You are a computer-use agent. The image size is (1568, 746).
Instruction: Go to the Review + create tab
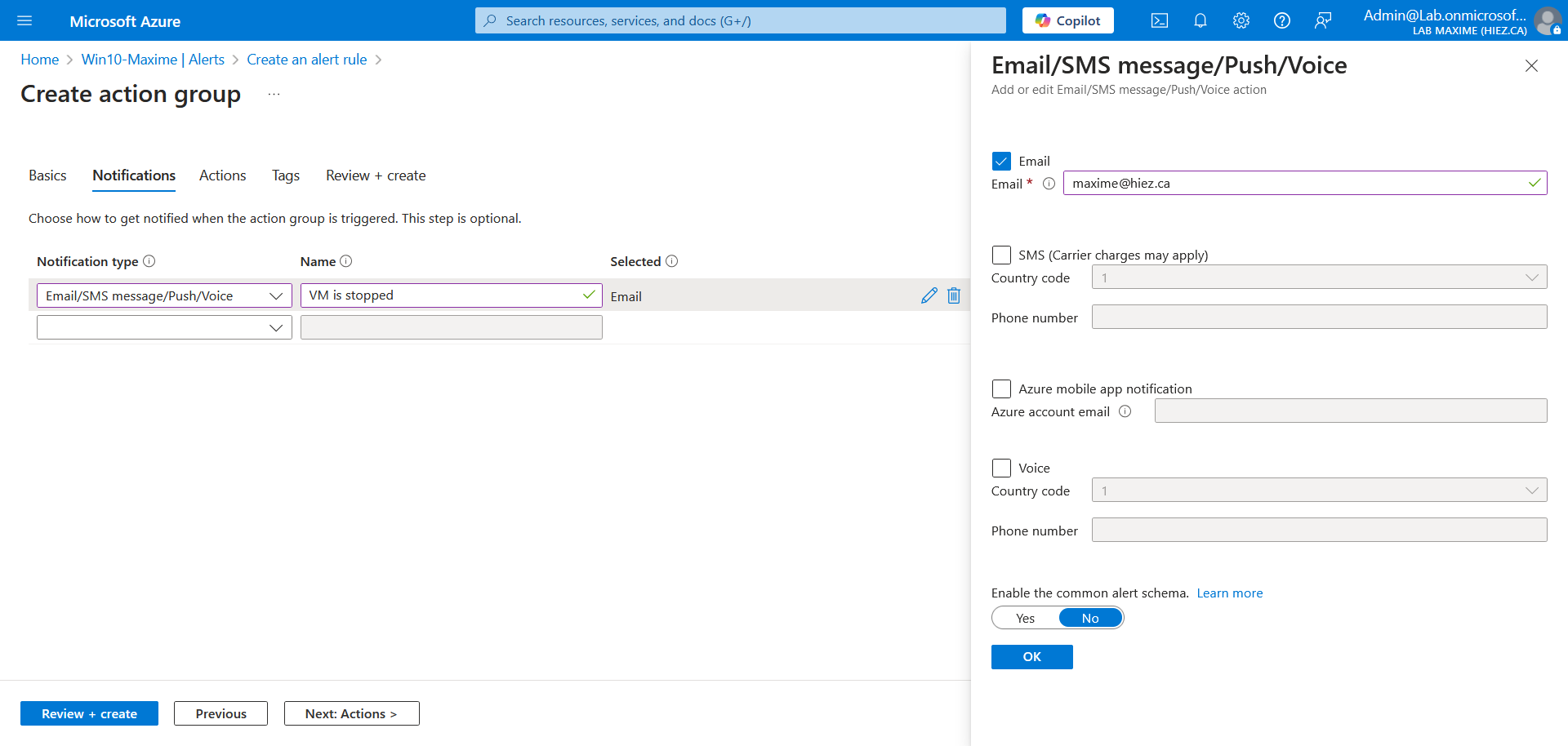376,175
